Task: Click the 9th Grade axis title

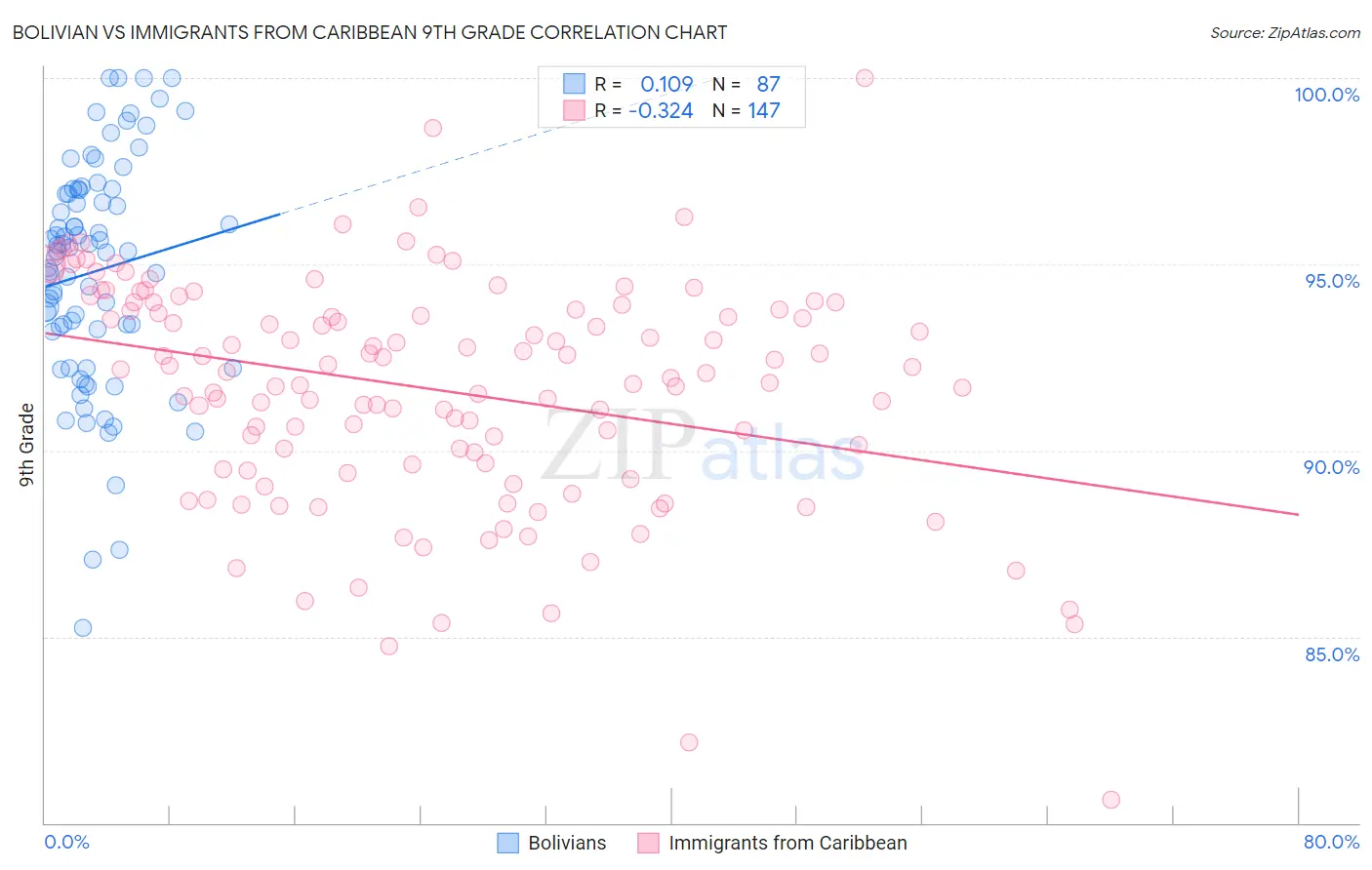Action: pyautogui.click(x=26, y=445)
